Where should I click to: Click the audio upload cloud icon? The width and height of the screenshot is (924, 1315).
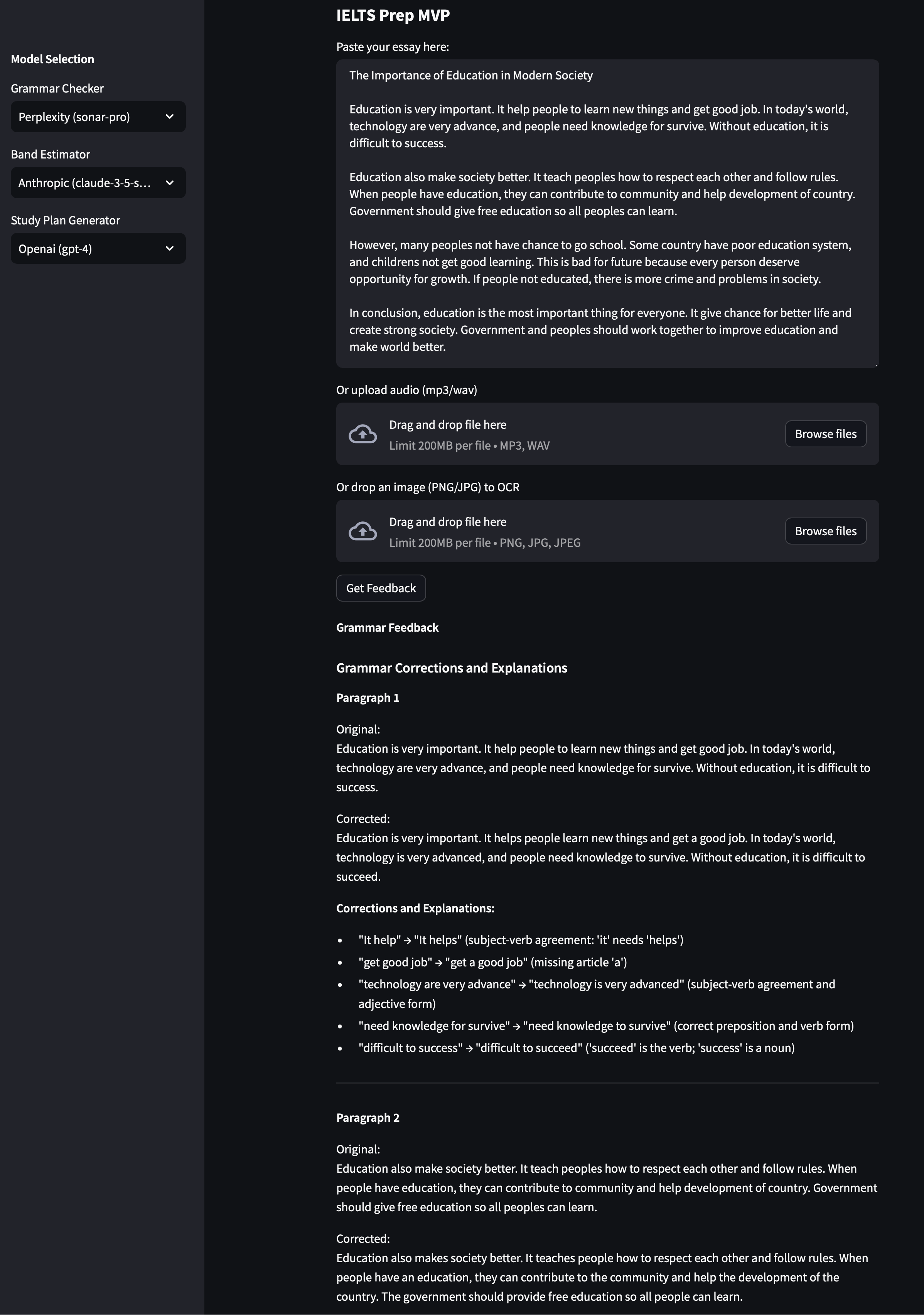[x=363, y=434]
